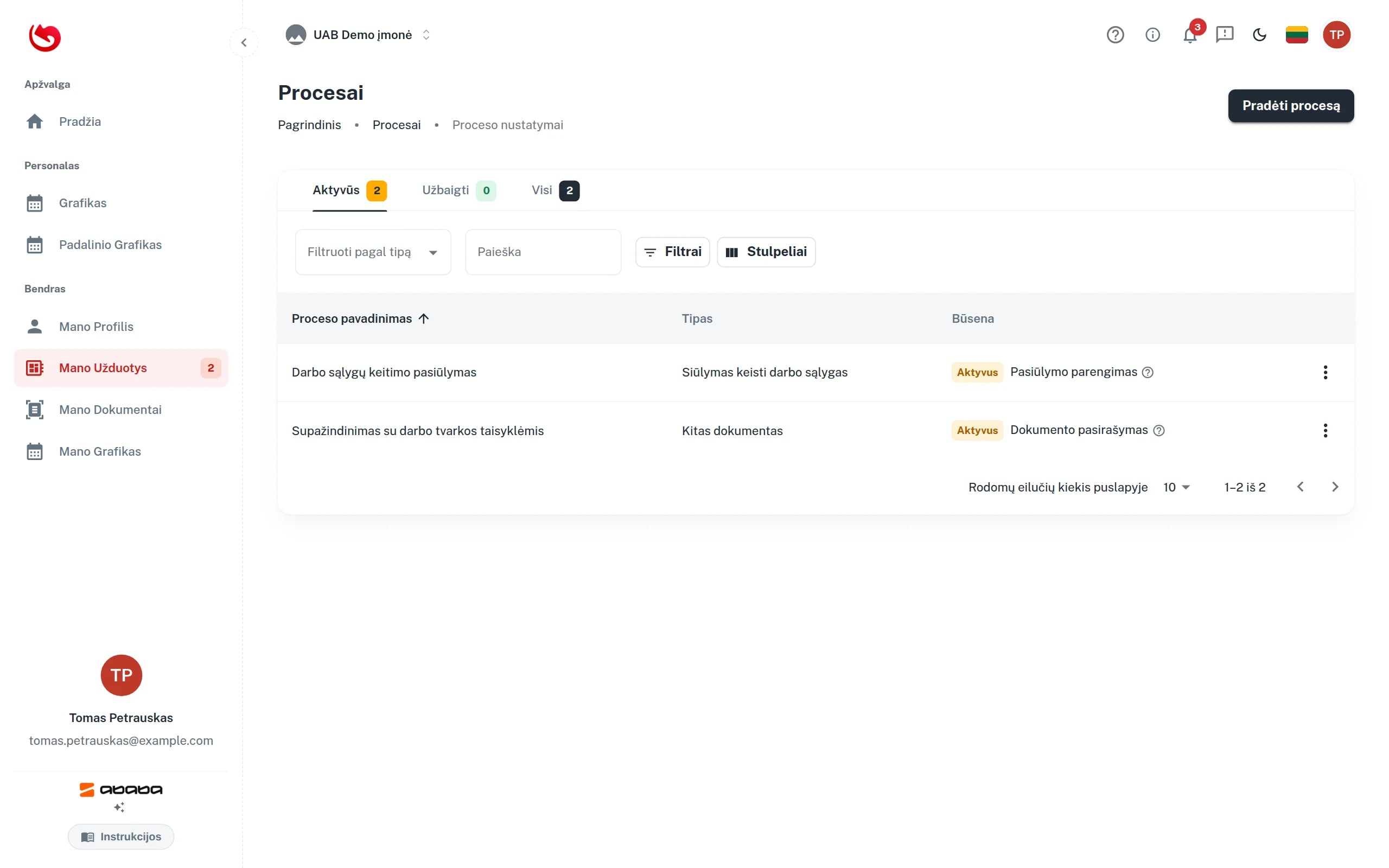Open Mano Grafikas in sidebar

click(121, 451)
